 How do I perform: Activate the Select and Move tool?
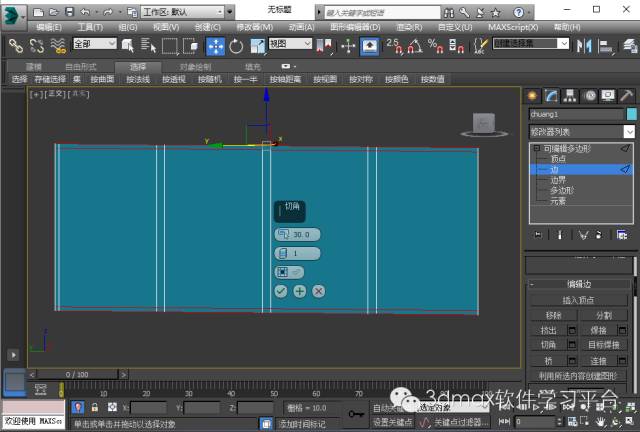(216, 46)
